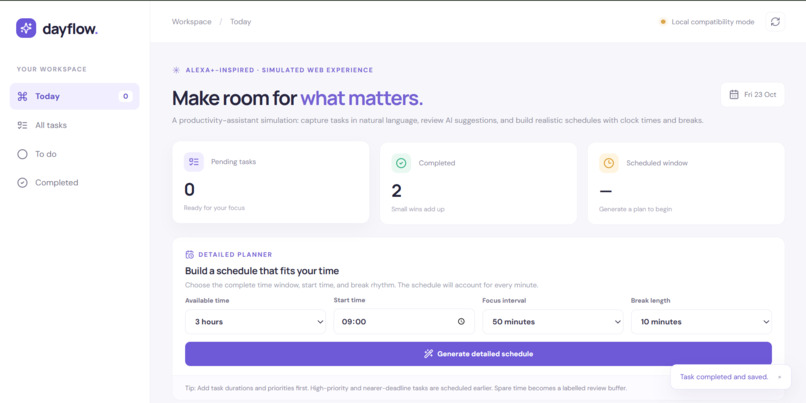Click the Today count badge showing 0

pos(125,96)
